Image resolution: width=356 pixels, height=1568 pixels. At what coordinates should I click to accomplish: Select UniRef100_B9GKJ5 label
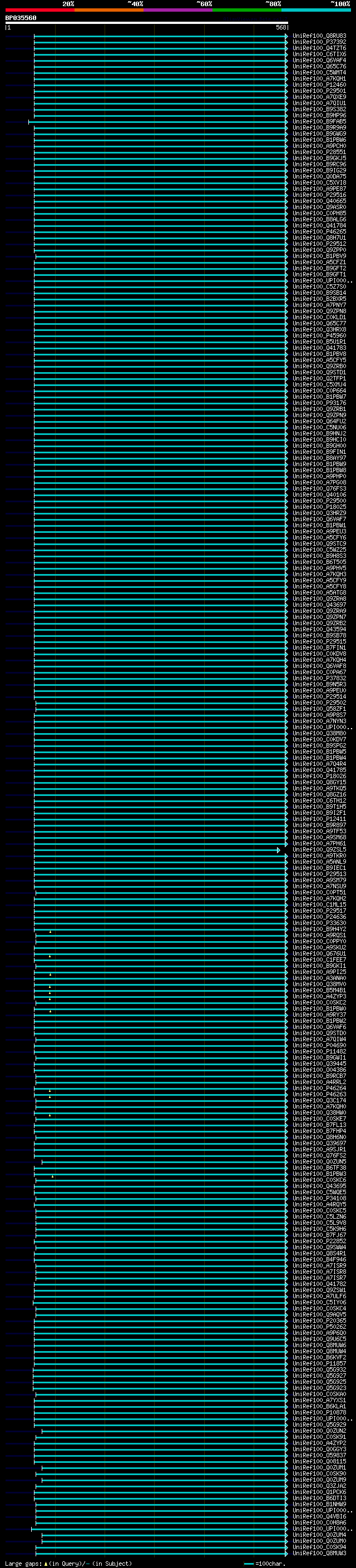tap(319, 159)
